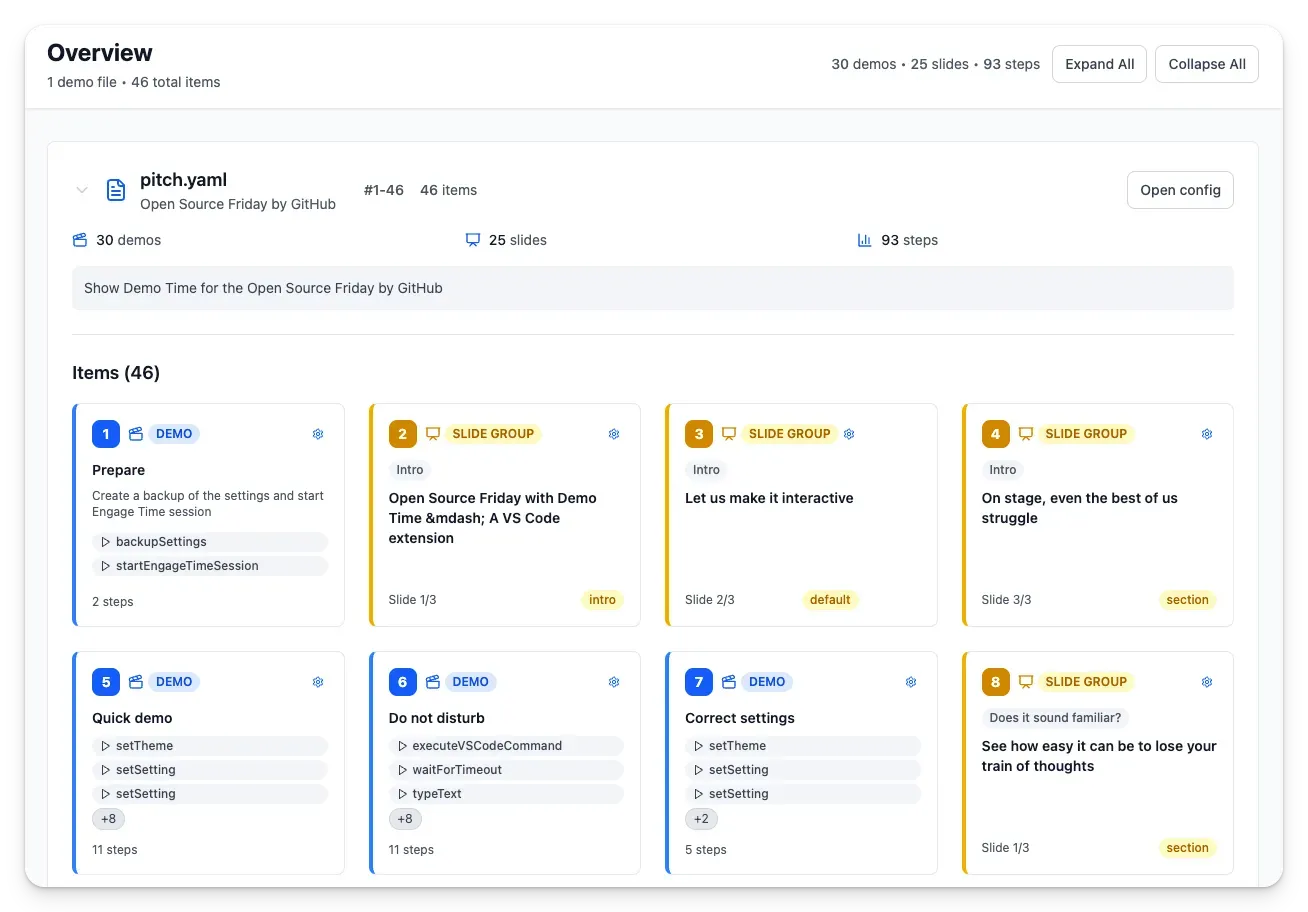
Task: Open settings gear on the Prepare demo card
Action: [318, 433]
